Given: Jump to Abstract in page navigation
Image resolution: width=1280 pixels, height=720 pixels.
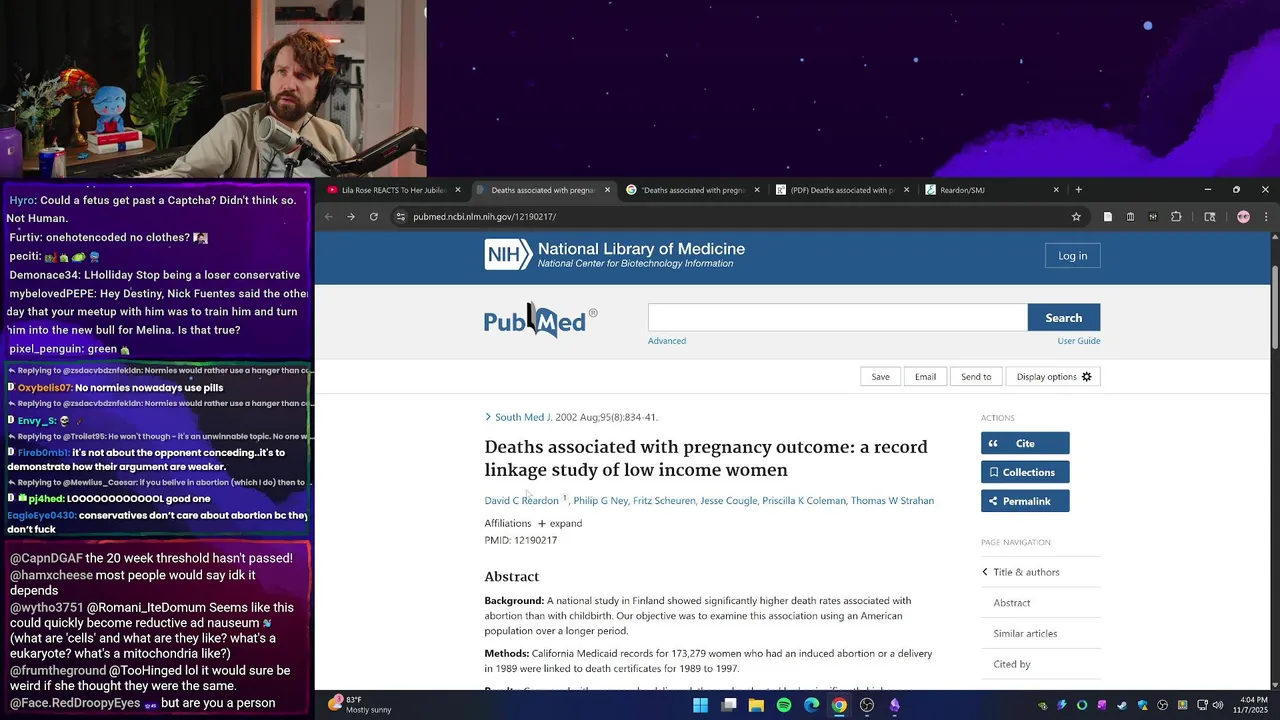Looking at the screenshot, I should coord(1012,603).
